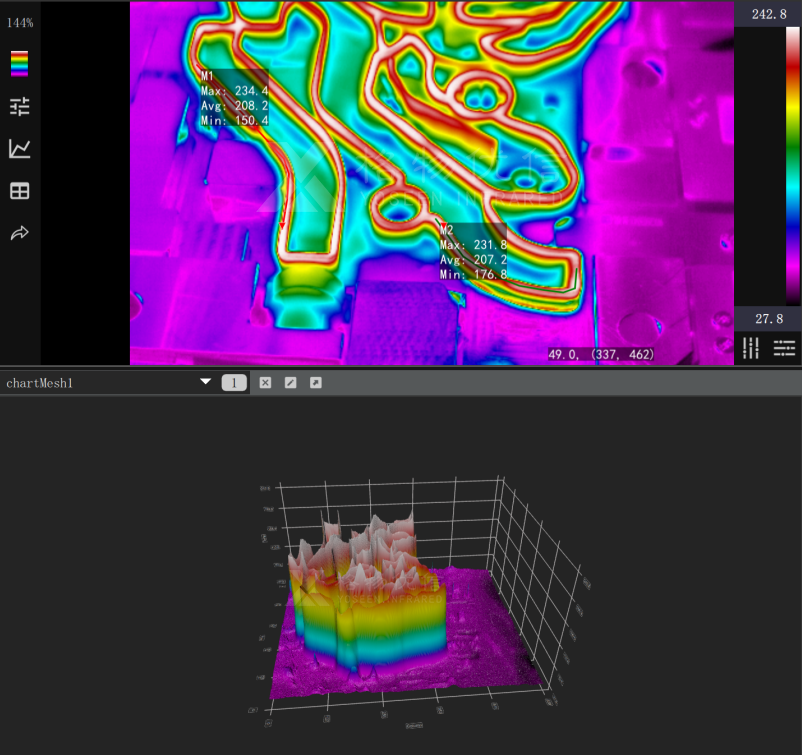The image size is (802, 755).
Task: Click the share/export arrow icon
Action: pos(19,233)
